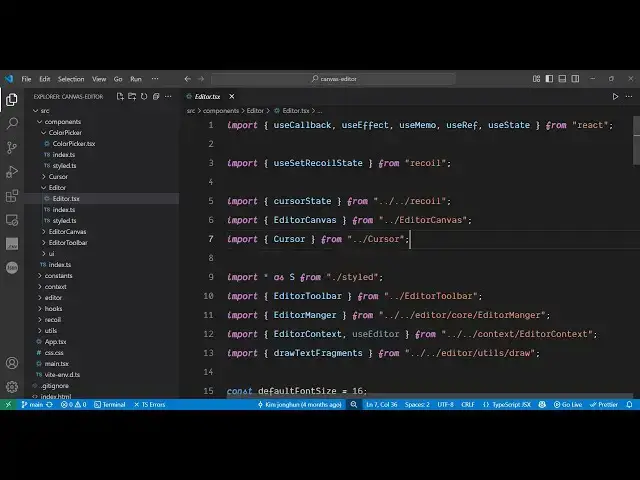Toggle the bottom panel
The width and height of the screenshot is (640, 480).
[x=562, y=79]
